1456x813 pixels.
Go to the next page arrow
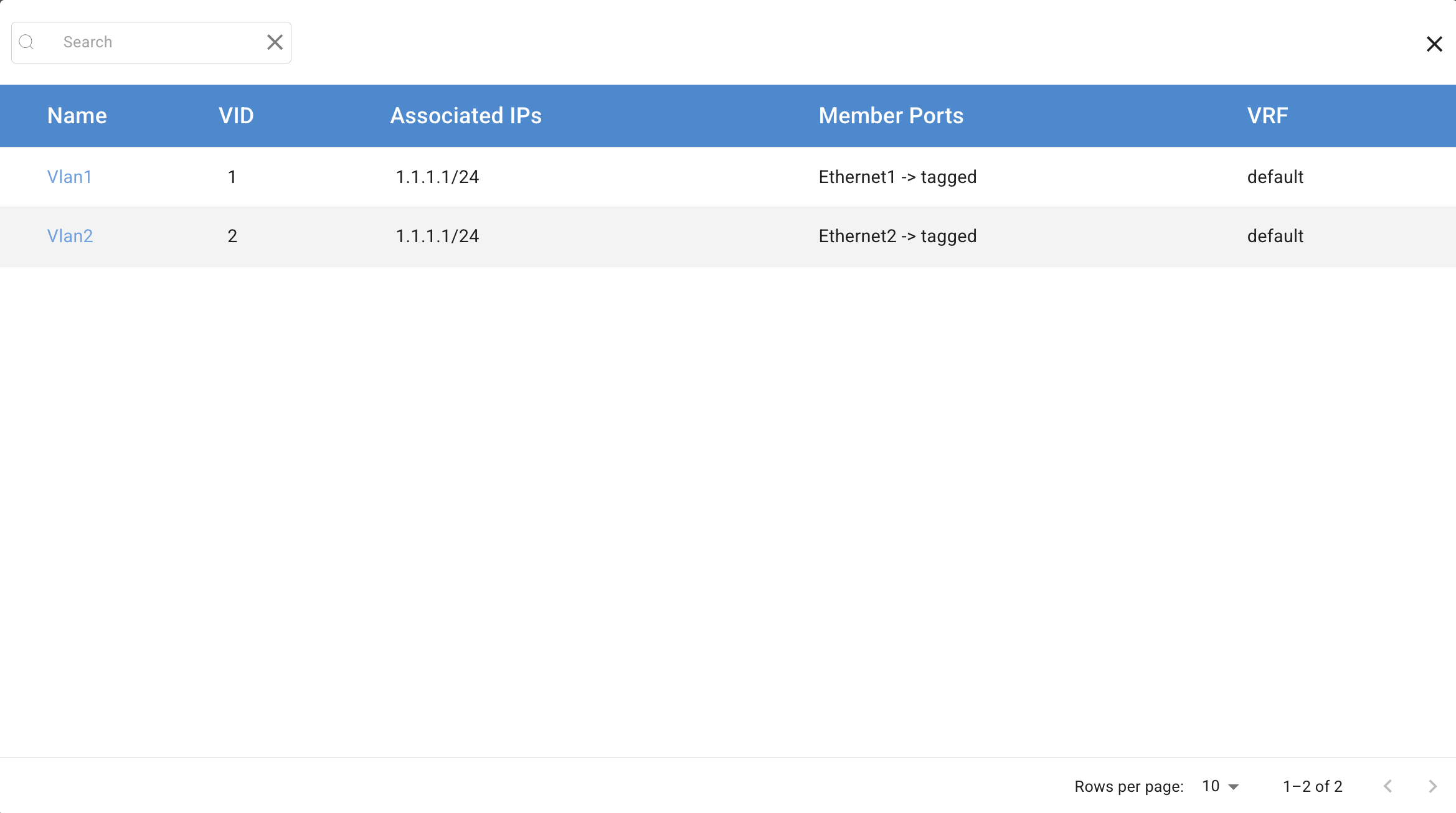click(x=1432, y=786)
